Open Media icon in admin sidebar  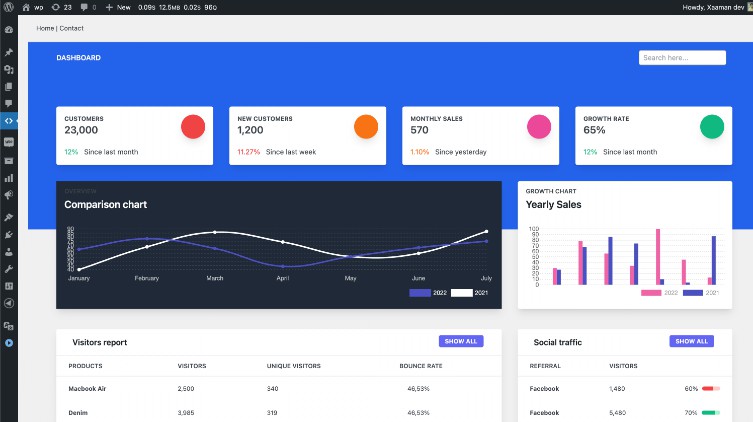tap(9, 69)
